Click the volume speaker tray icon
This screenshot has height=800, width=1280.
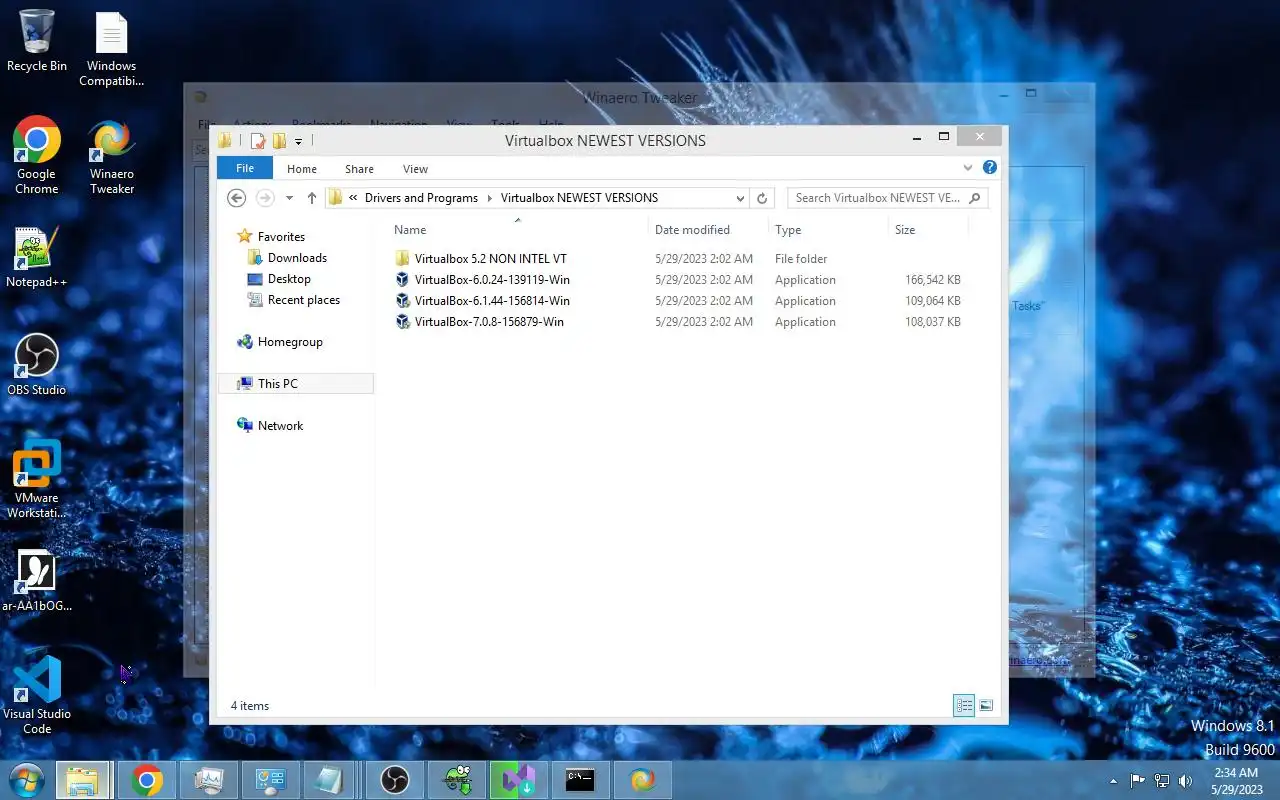(1186, 781)
